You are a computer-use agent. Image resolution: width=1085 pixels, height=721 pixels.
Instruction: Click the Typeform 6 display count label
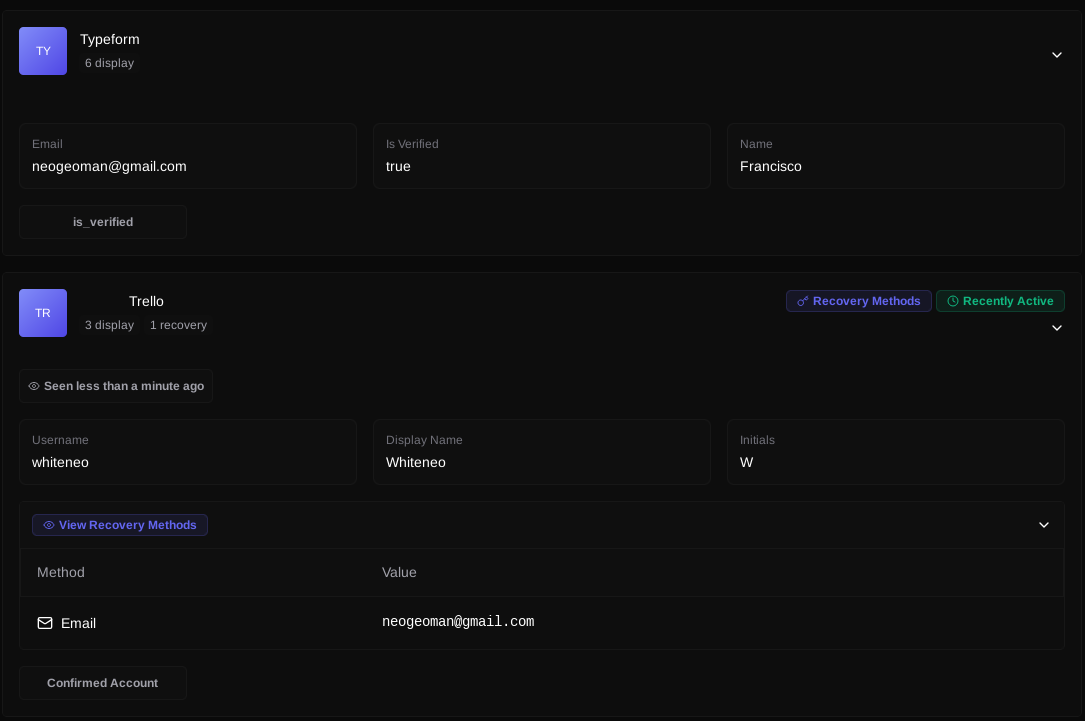[109, 63]
